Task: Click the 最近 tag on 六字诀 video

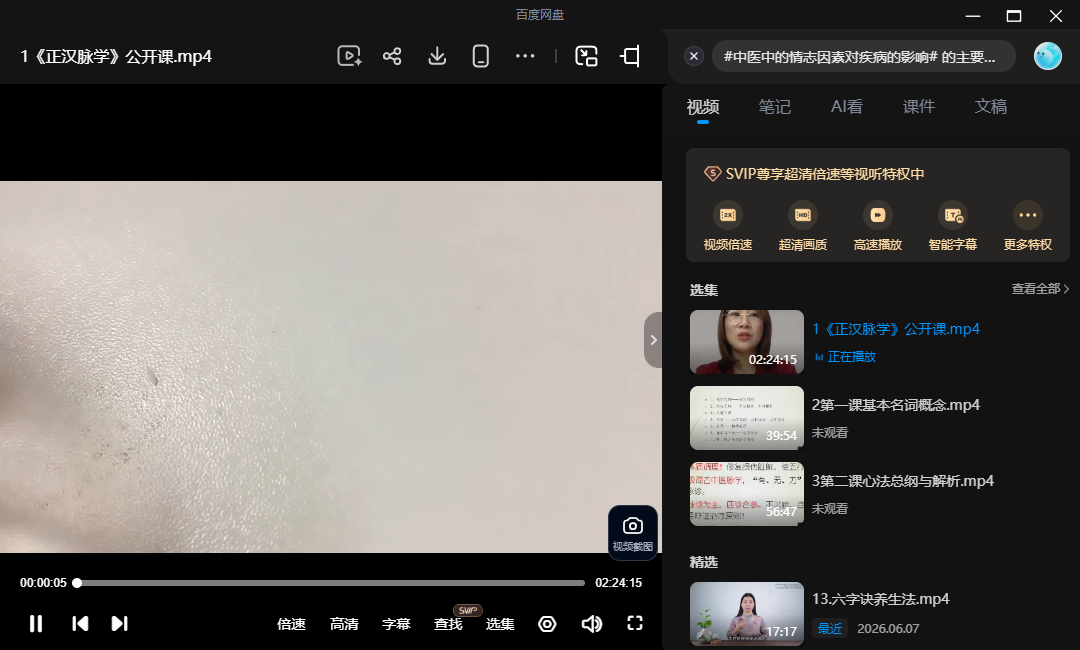Action: coord(829,629)
